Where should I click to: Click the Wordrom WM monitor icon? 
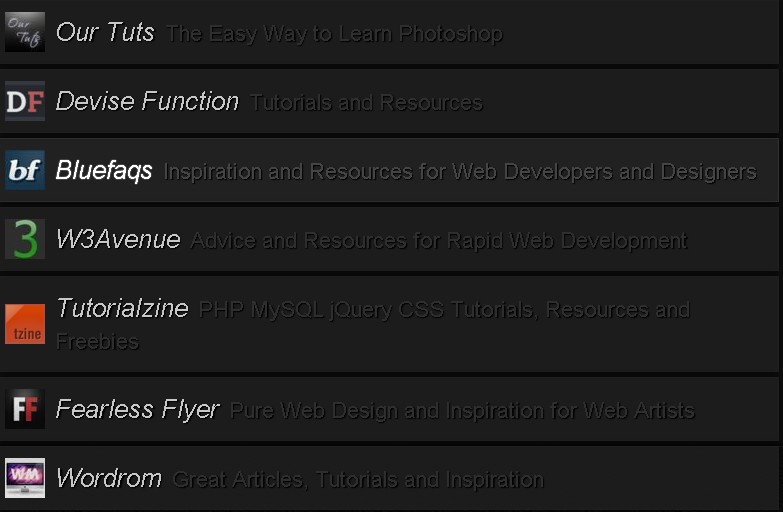pyautogui.click(x=24, y=477)
